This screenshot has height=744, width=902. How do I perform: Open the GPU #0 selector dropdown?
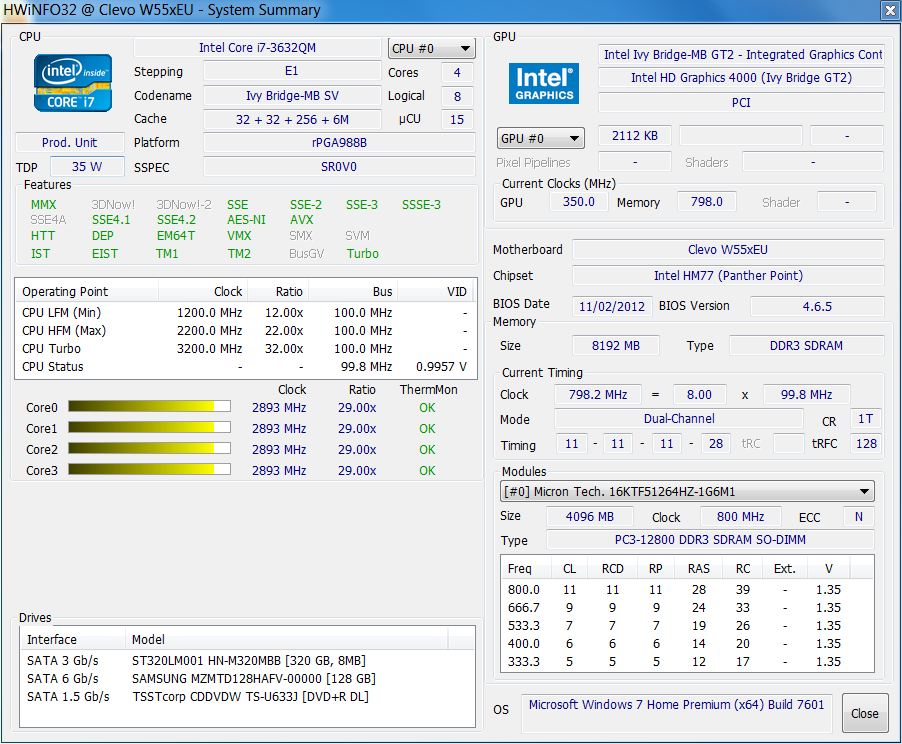click(540, 138)
